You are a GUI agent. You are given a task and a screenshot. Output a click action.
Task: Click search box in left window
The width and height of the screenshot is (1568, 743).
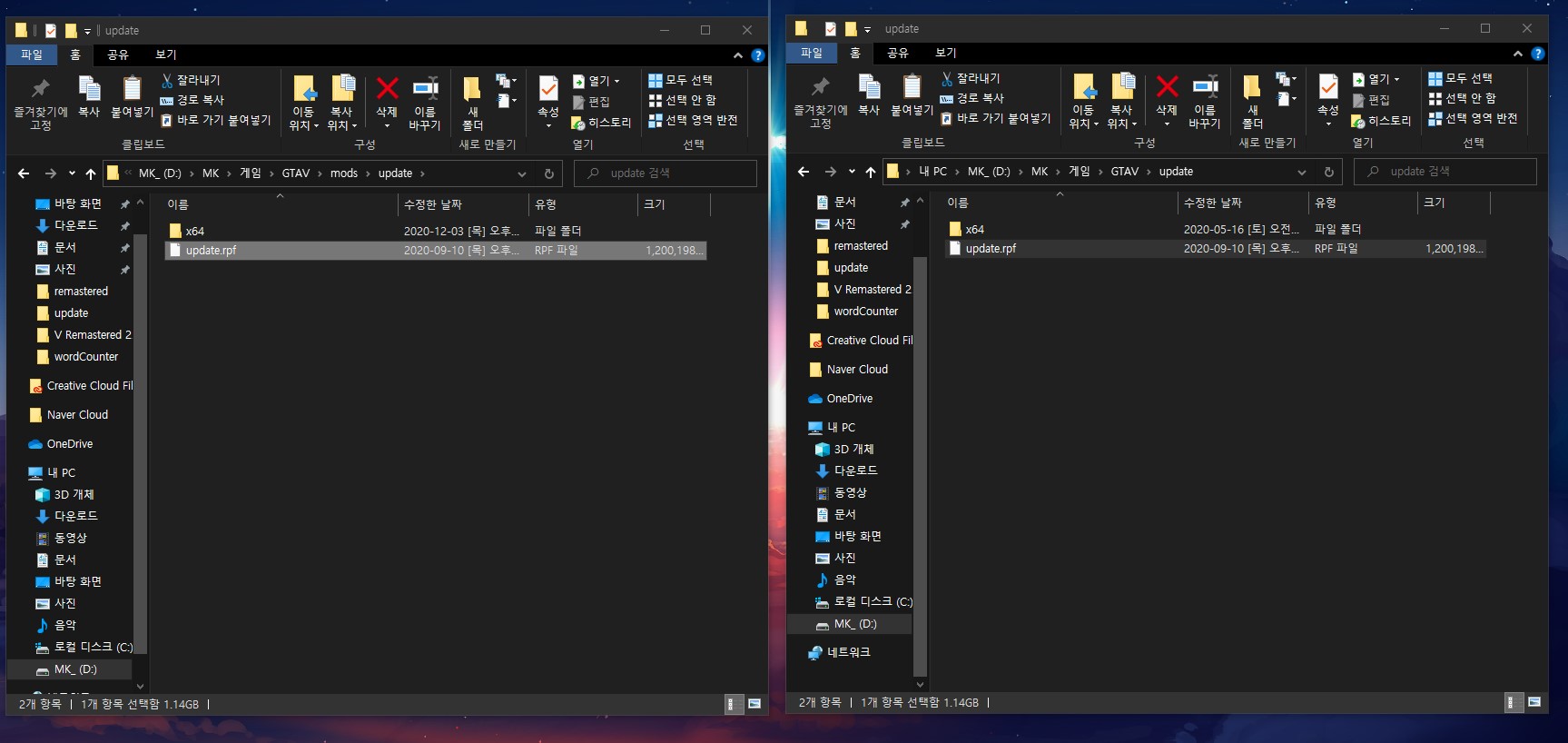pyautogui.click(x=666, y=173)
